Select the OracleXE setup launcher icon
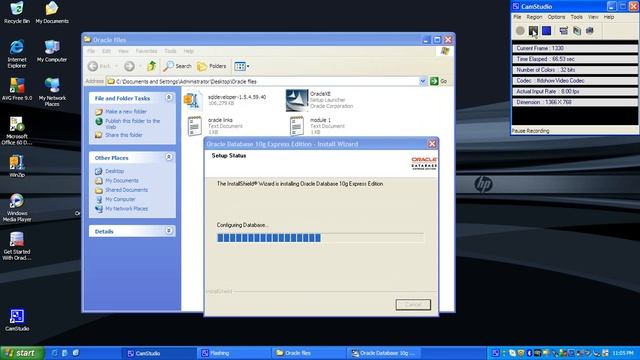The width and height of the screenshot is (640, 360). [297, 100]
